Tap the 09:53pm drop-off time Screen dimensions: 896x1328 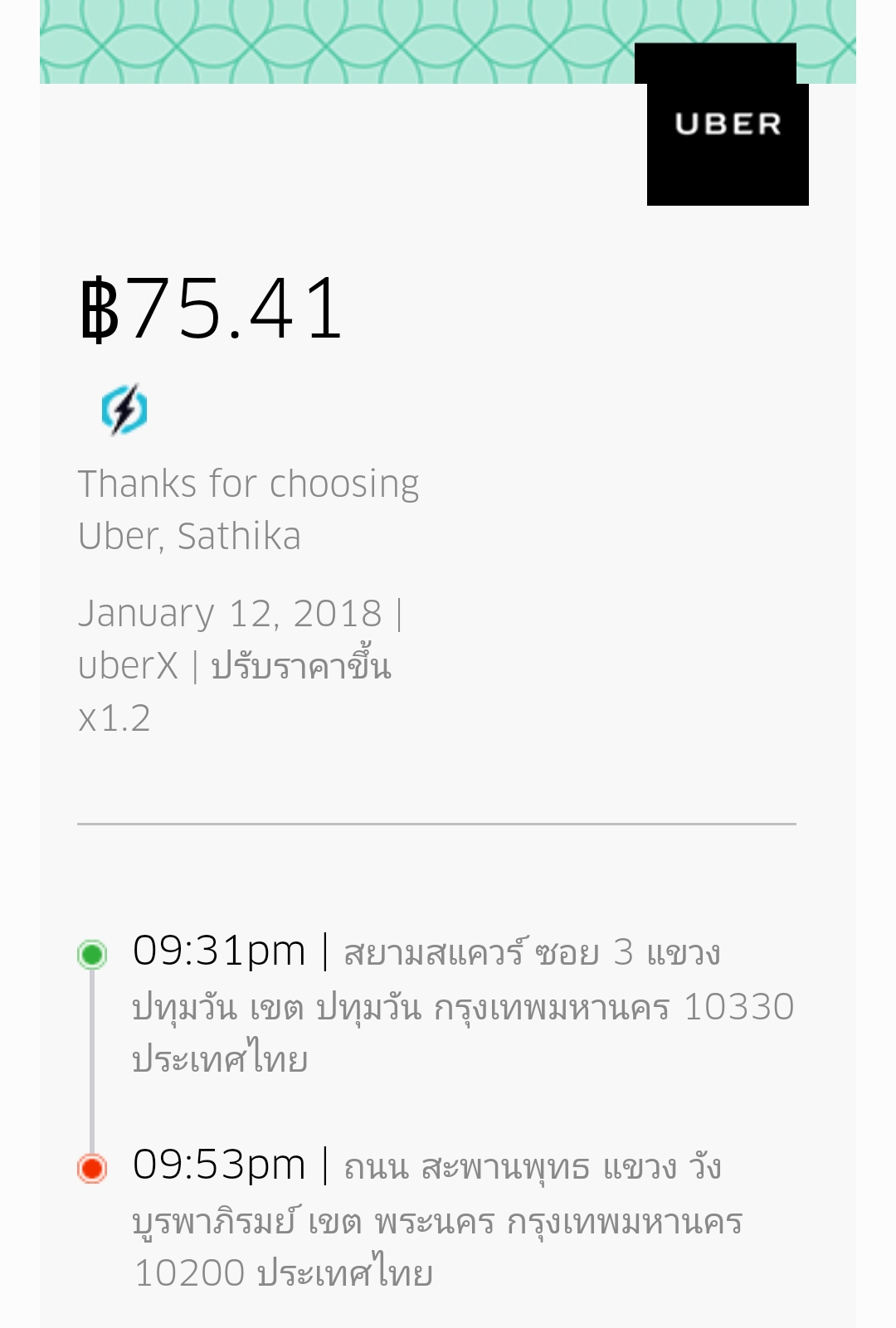pos(219,1165)
